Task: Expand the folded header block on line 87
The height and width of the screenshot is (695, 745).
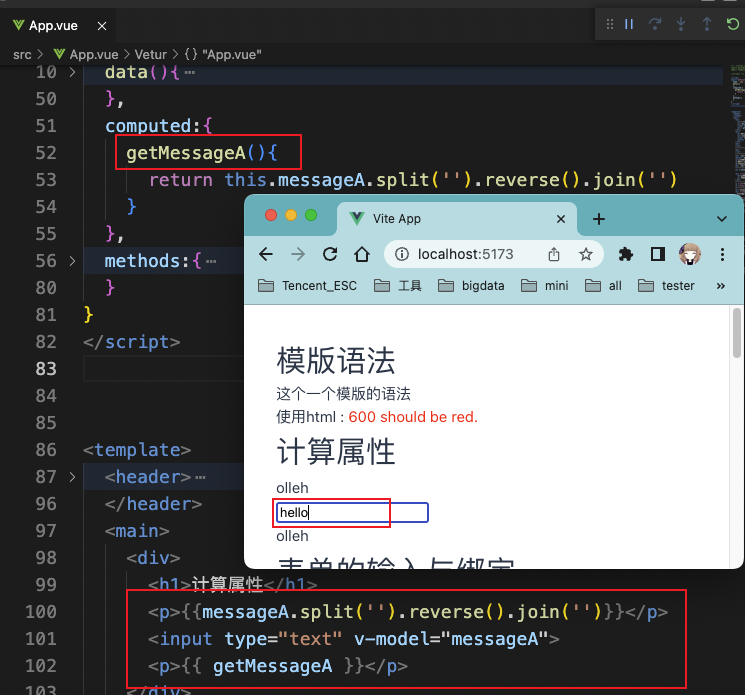Action: pos(72,476)
